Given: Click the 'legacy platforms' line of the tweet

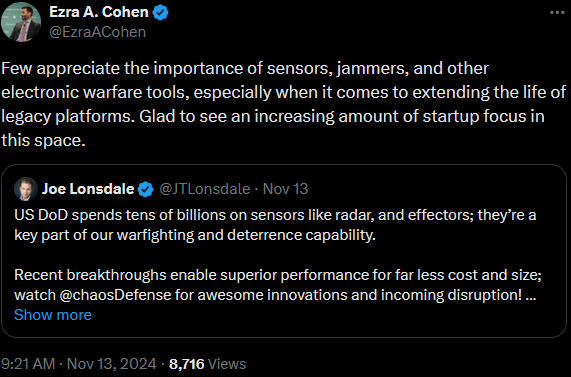Looking at the screenshot, I should coord(273,116).
